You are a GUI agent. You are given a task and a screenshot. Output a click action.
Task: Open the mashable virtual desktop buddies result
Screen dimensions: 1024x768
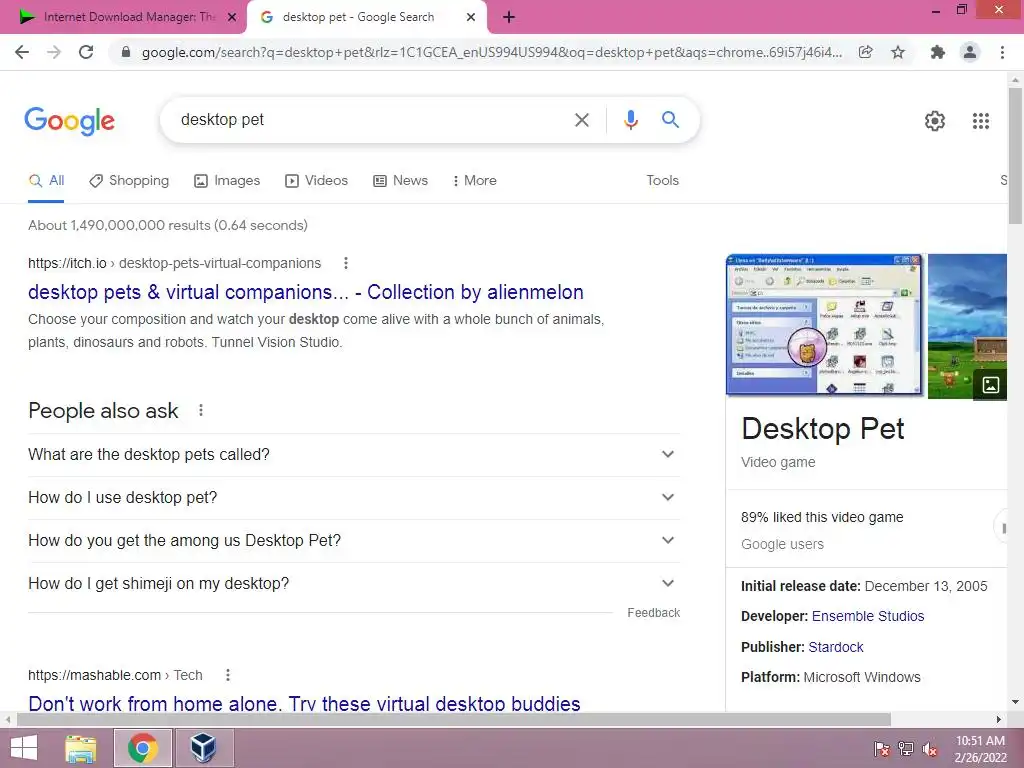[304, 703]
